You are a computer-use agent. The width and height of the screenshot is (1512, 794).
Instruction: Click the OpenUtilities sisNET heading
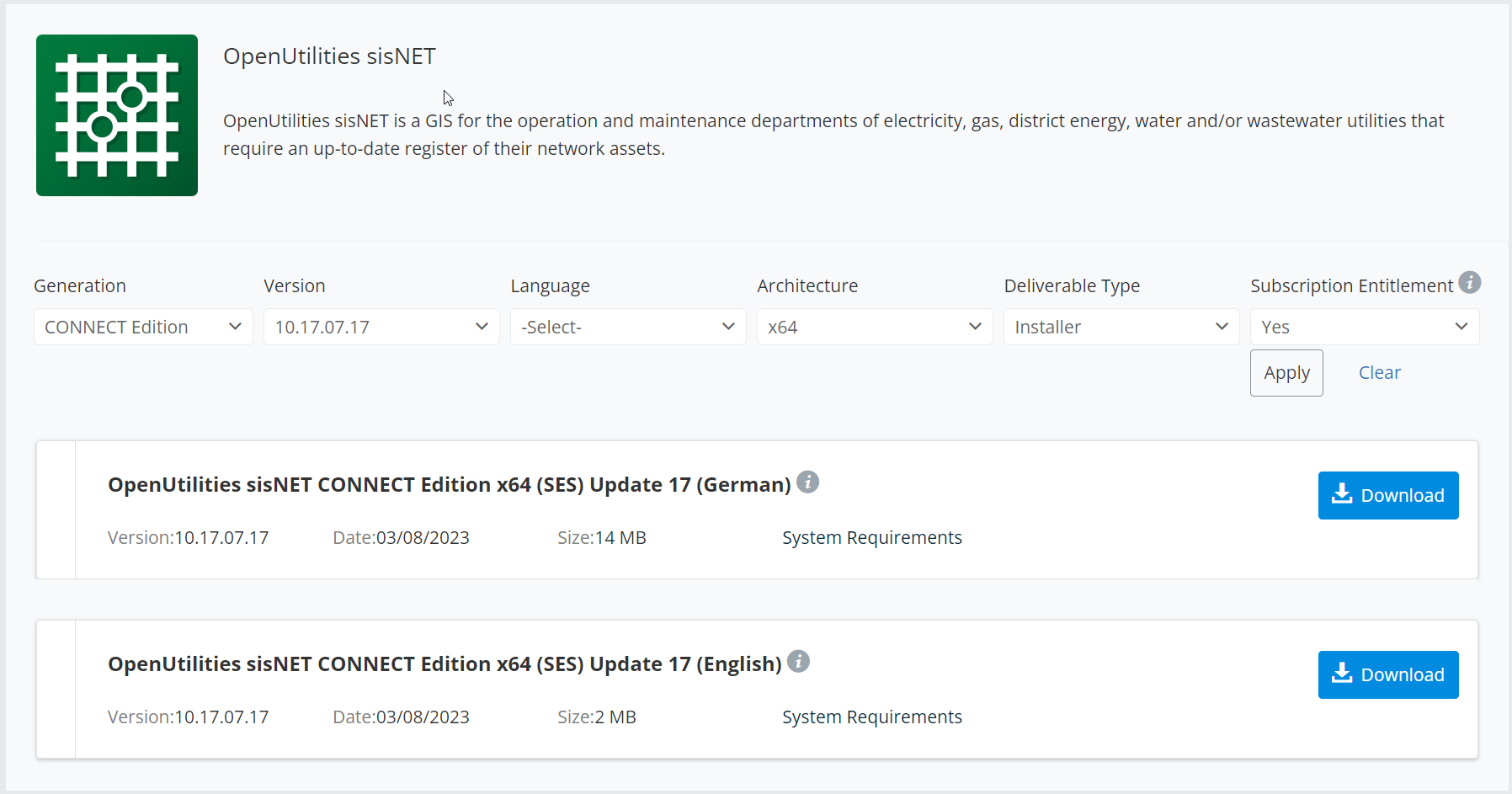coord(329,56)
